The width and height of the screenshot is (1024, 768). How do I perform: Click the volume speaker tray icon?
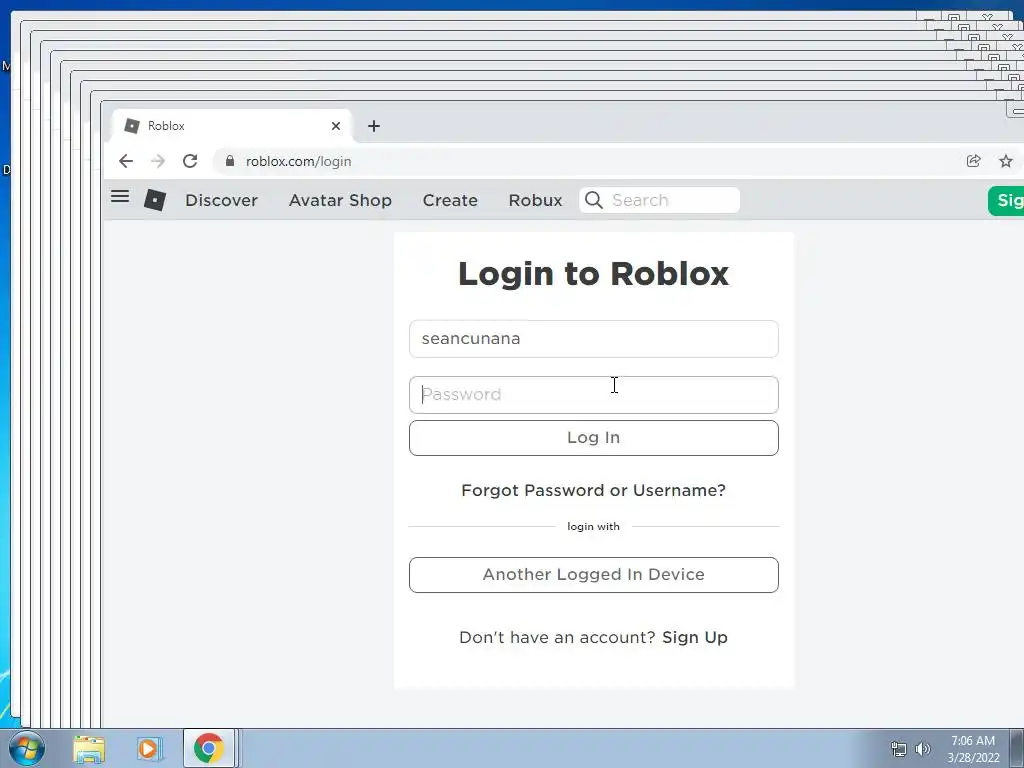pos(922,749)
